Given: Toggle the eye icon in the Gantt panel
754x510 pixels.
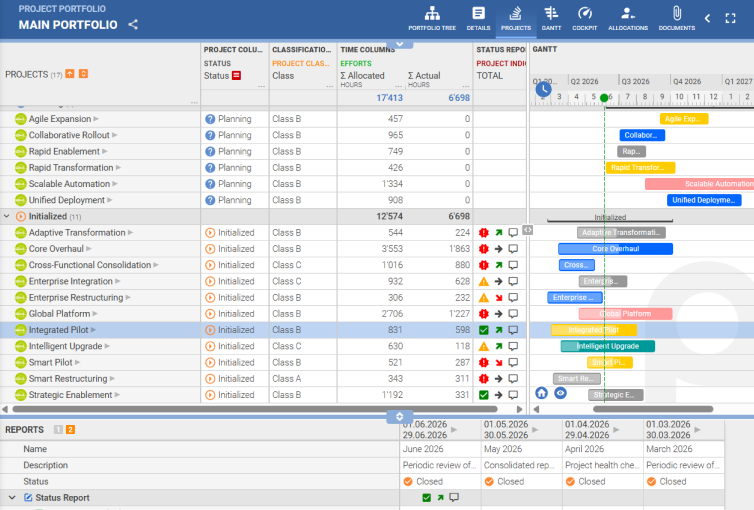Looking at the screenshot, I should [560, 393].
